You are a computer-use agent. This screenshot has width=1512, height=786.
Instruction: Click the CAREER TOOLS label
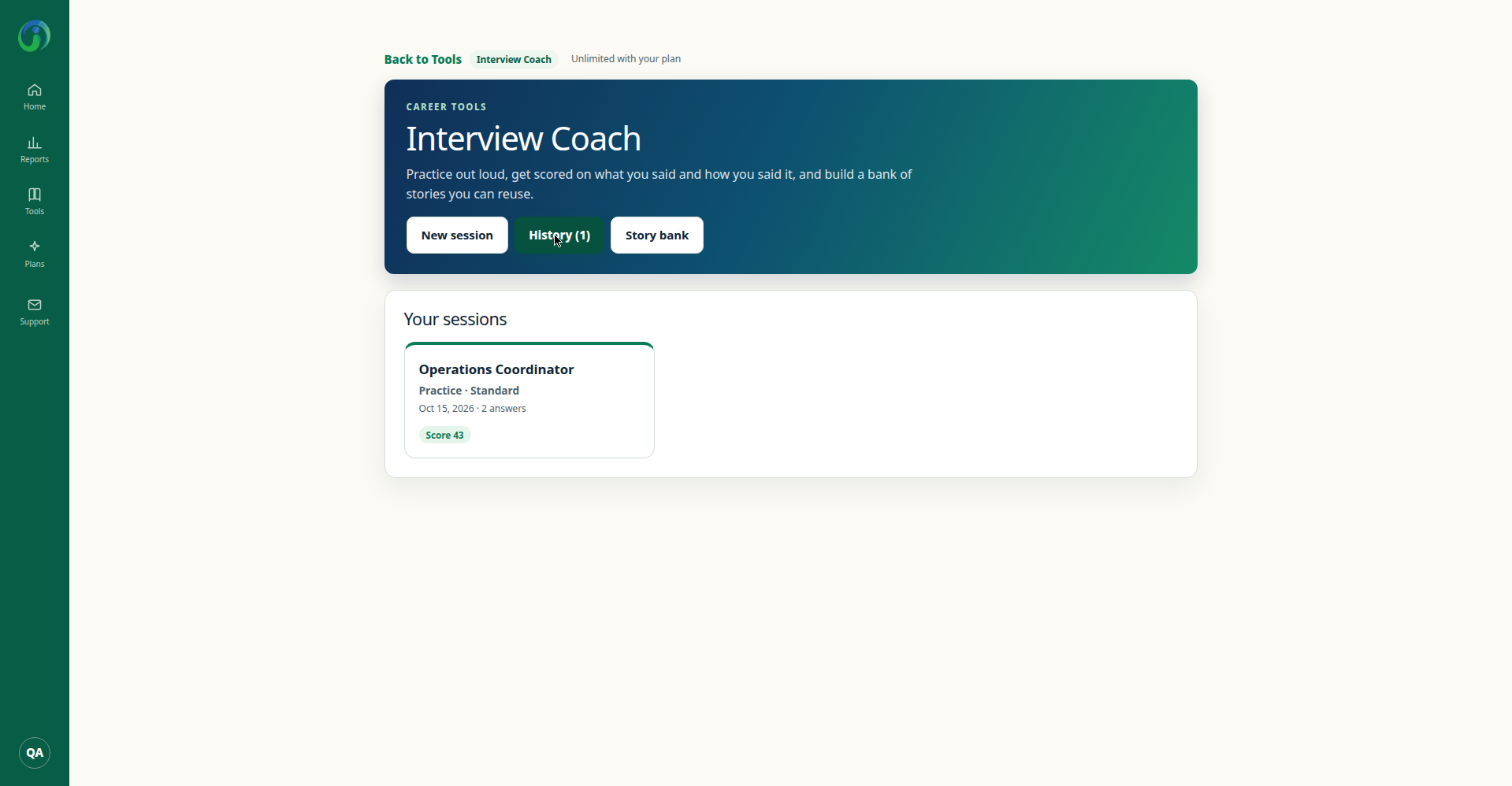447,107
